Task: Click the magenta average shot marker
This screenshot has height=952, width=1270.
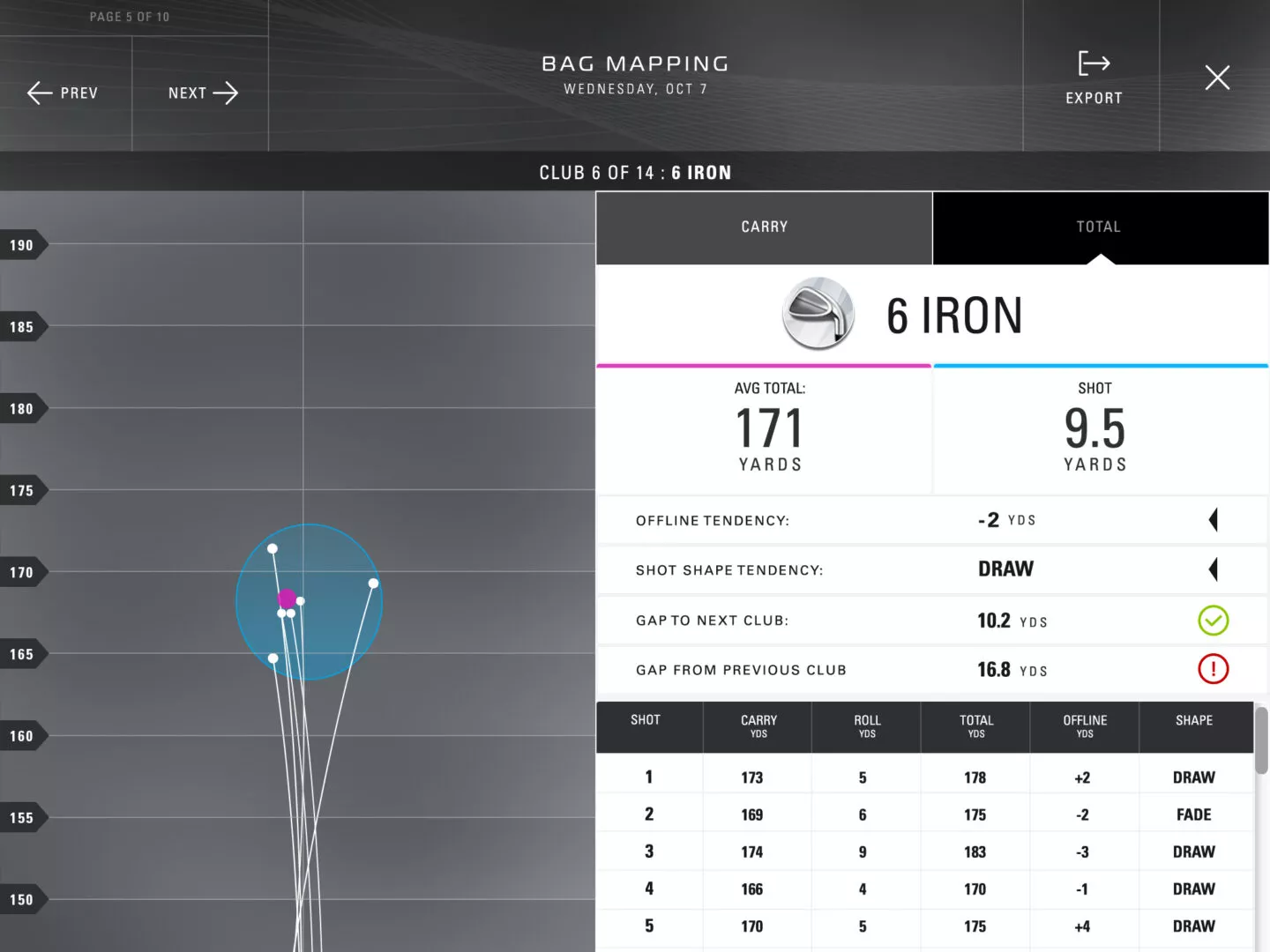Action: pos(287,599)
